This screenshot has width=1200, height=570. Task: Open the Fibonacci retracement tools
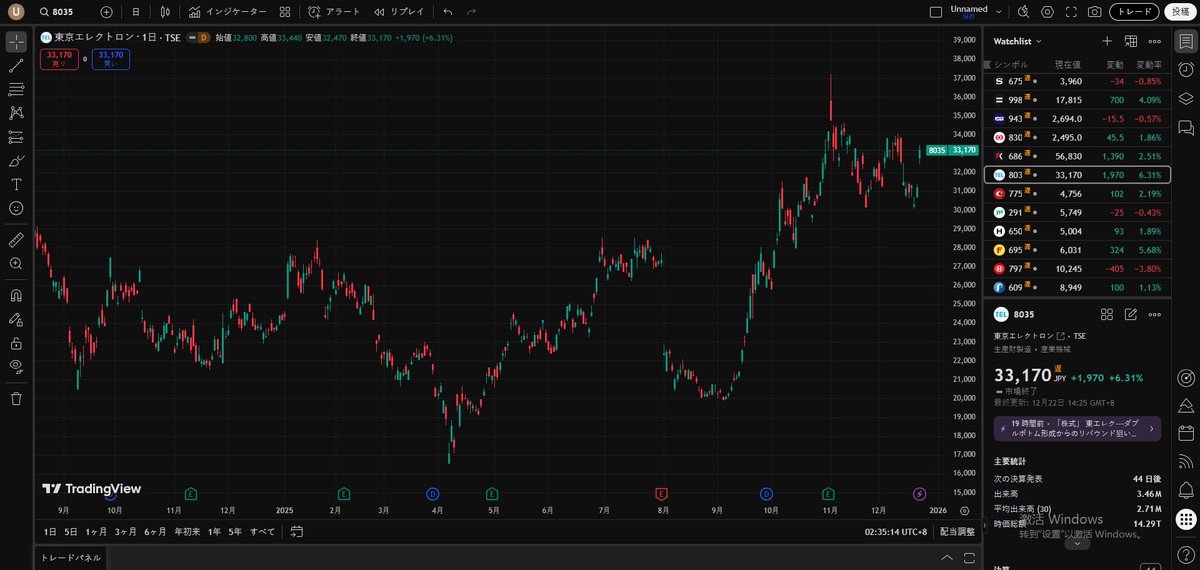[x=16, y=90]
